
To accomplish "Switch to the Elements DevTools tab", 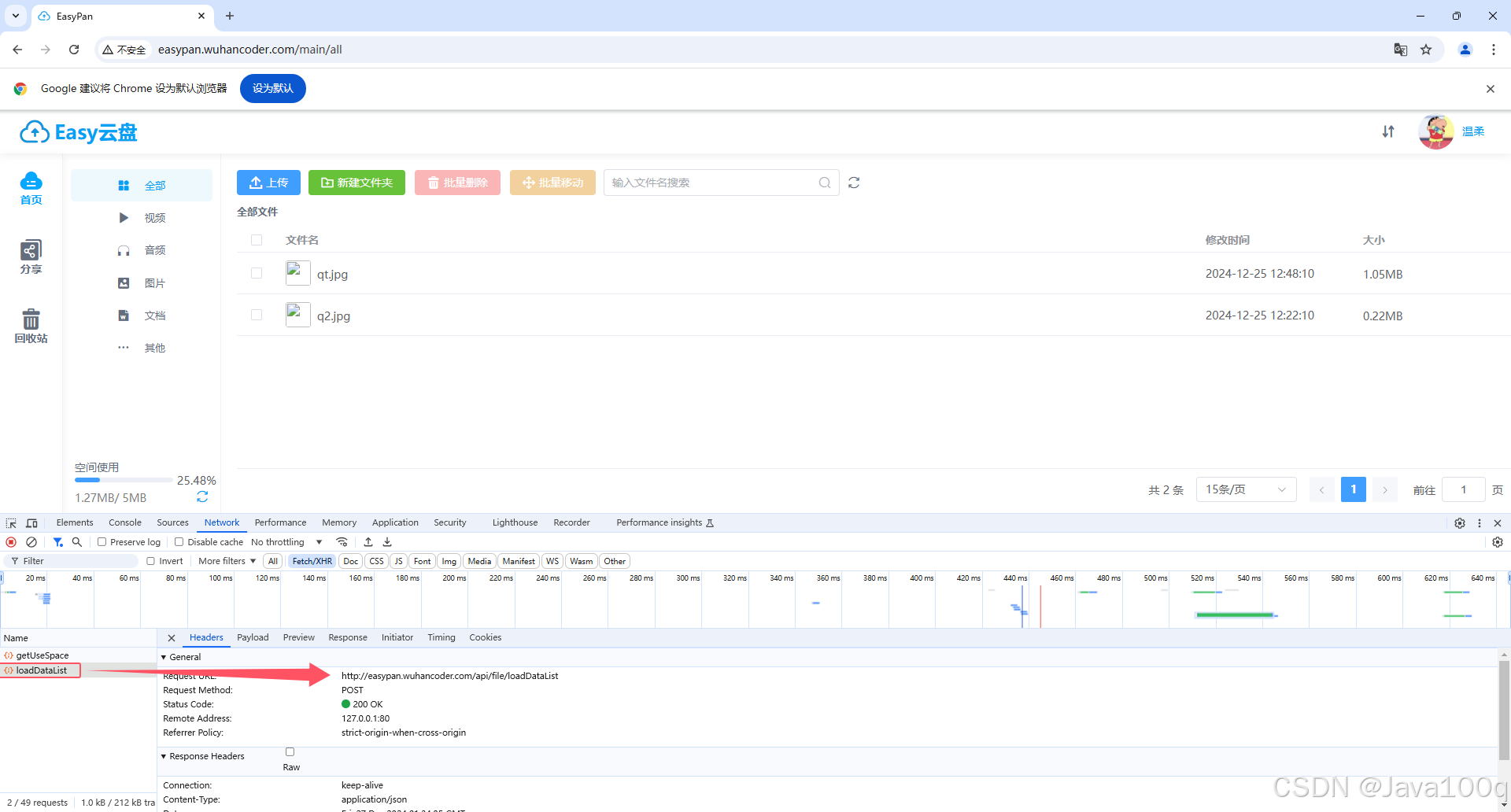I will tap(75, 522).
